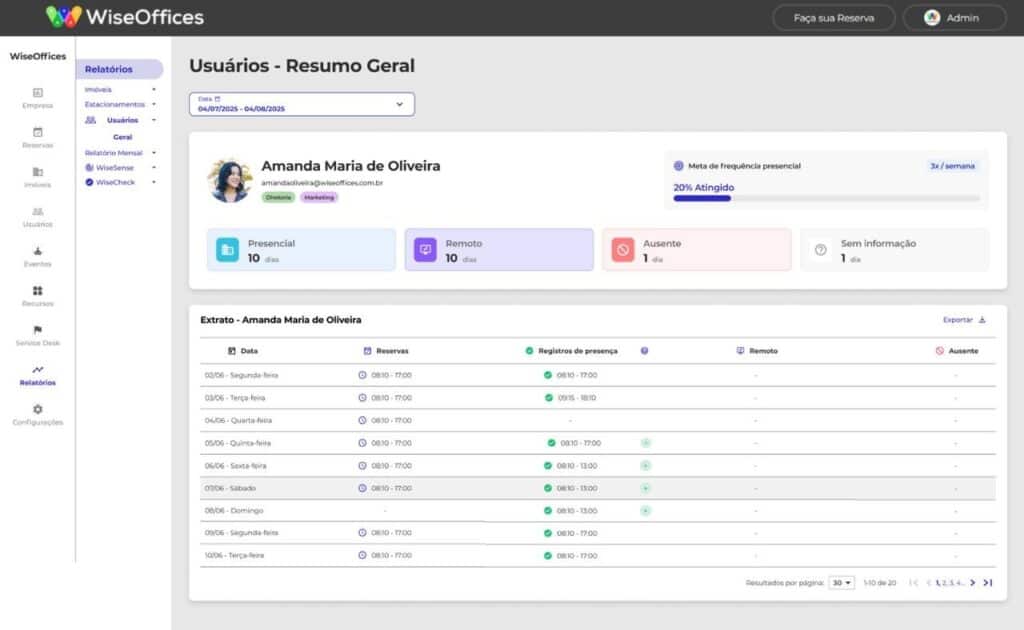Open the Eventos sidebar icon
The height and width of the screenshot is (630, 1024).
click(x=37, y=251)
